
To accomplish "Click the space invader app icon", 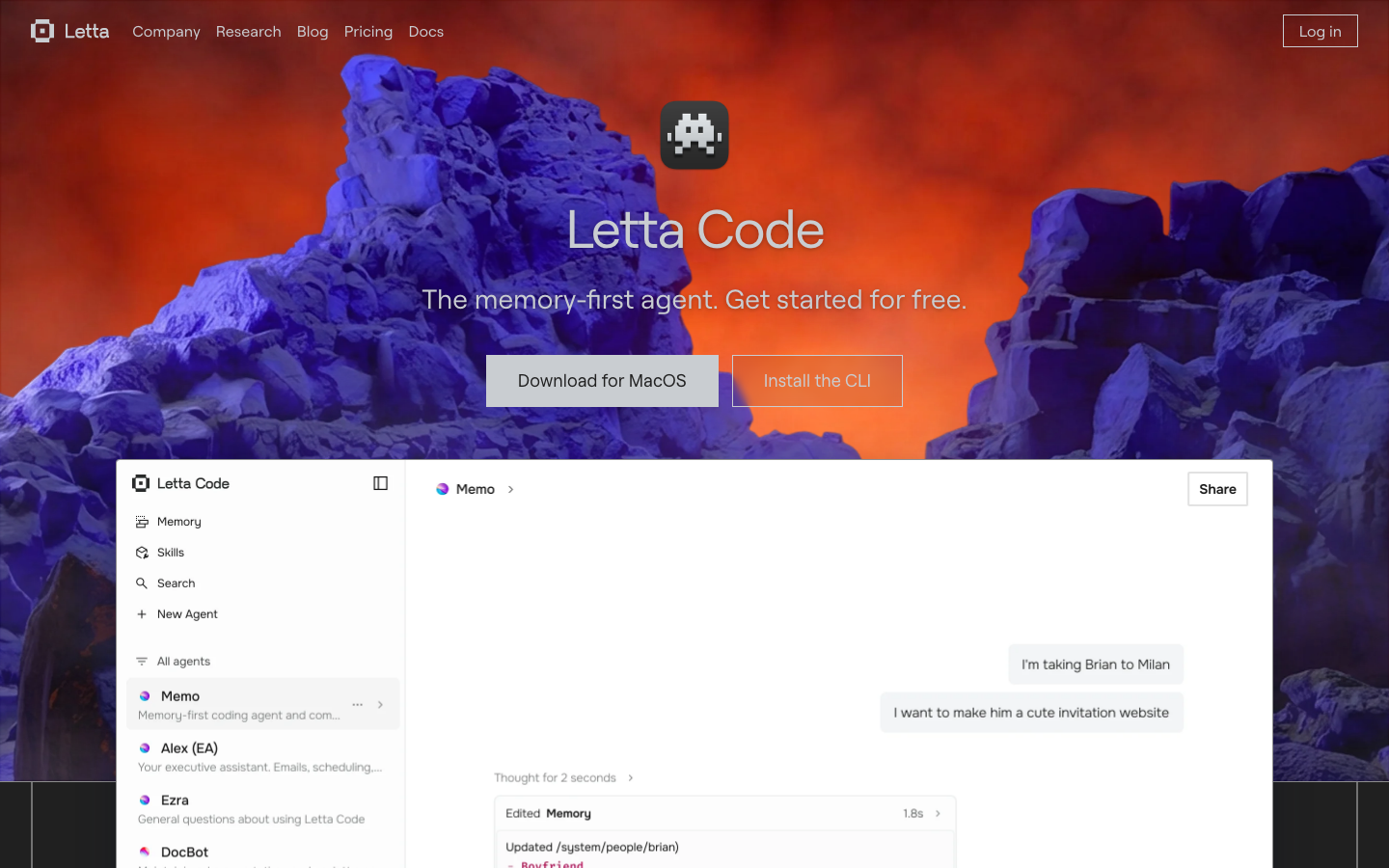I will point(694,135).
